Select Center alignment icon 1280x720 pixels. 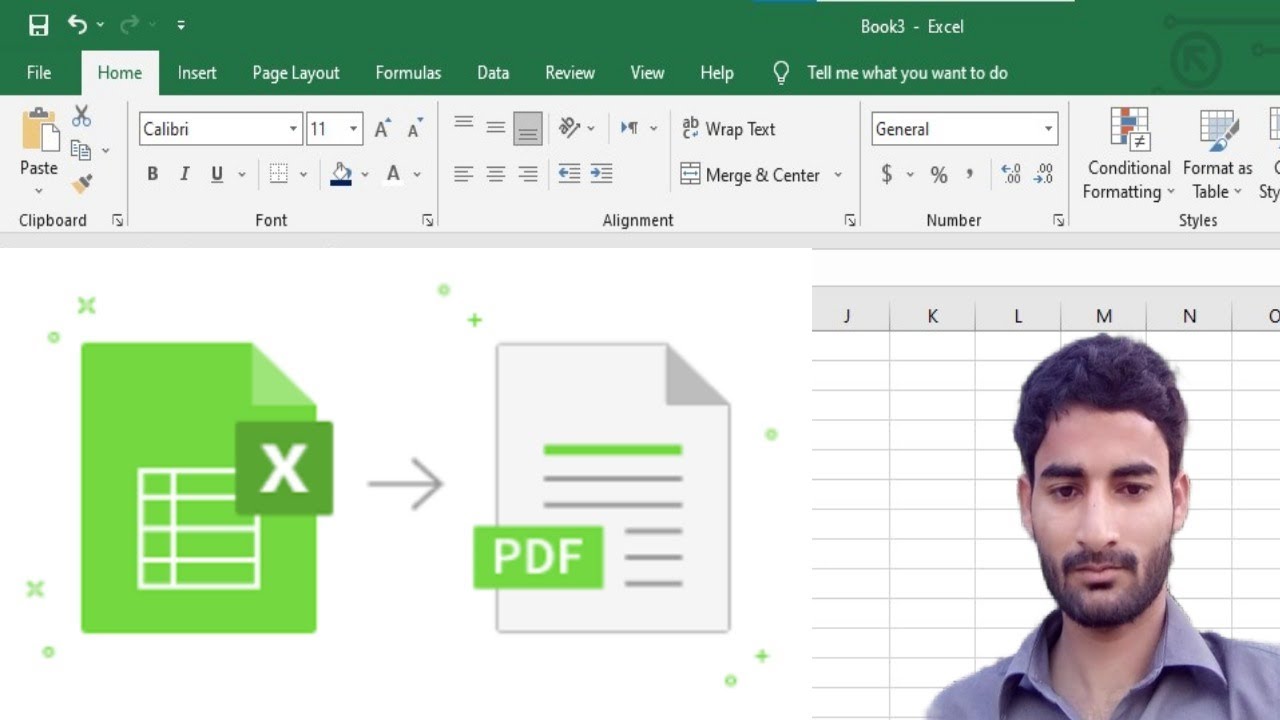[x=496, y=174]
